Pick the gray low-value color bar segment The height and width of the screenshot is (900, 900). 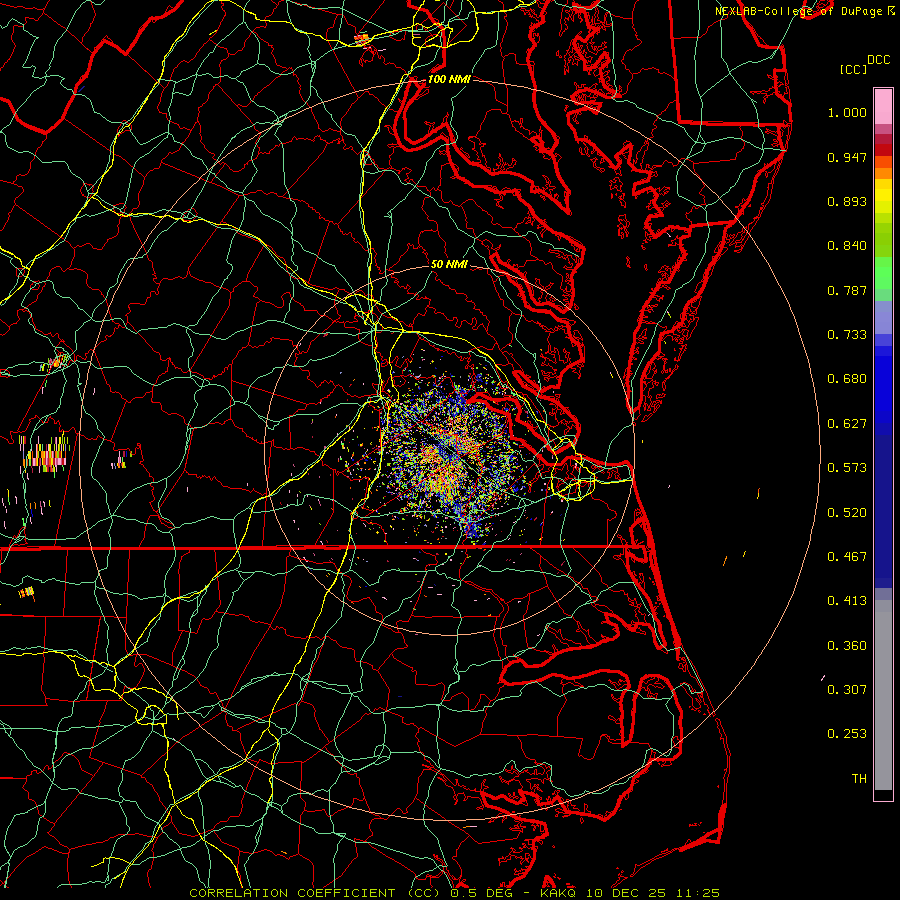(883, 695)
